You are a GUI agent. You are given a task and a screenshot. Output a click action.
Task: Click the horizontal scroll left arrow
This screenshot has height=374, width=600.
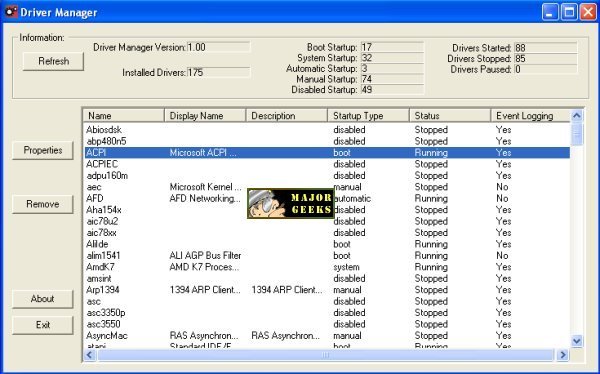[x=90, y=355]
